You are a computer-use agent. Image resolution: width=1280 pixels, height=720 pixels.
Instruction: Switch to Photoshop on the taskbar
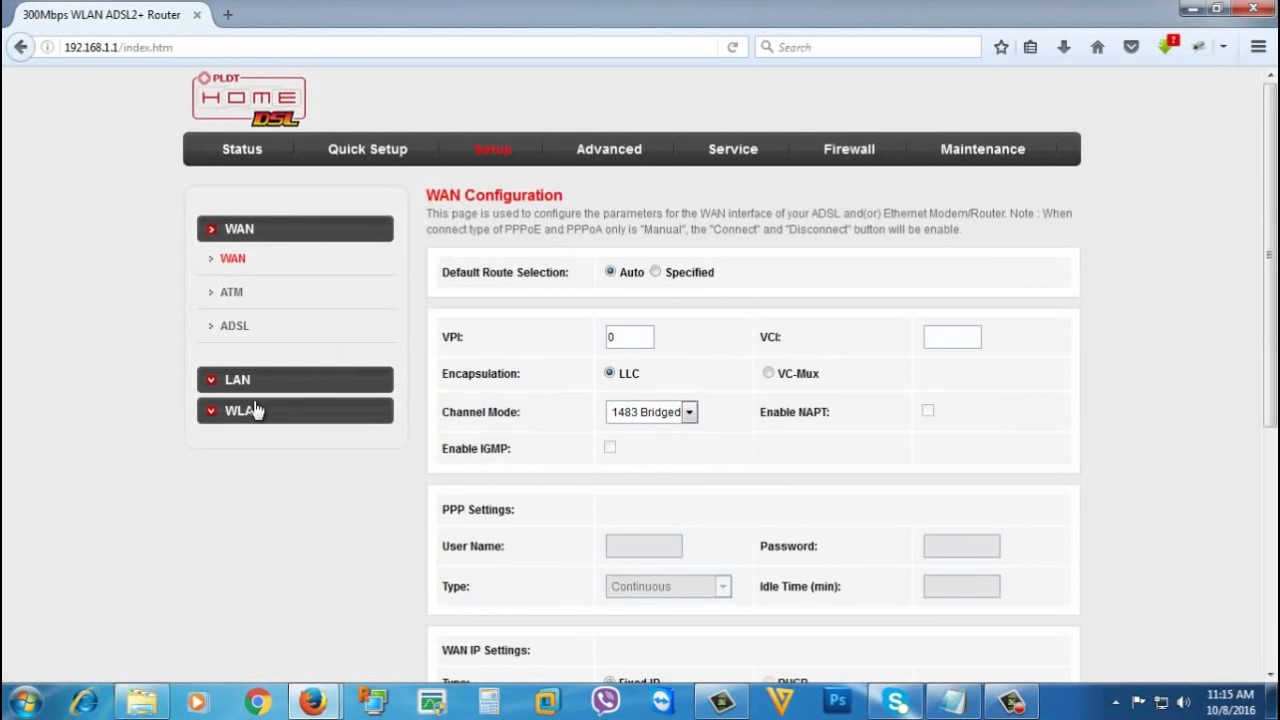pyautogui.click(x=837, y=702)
